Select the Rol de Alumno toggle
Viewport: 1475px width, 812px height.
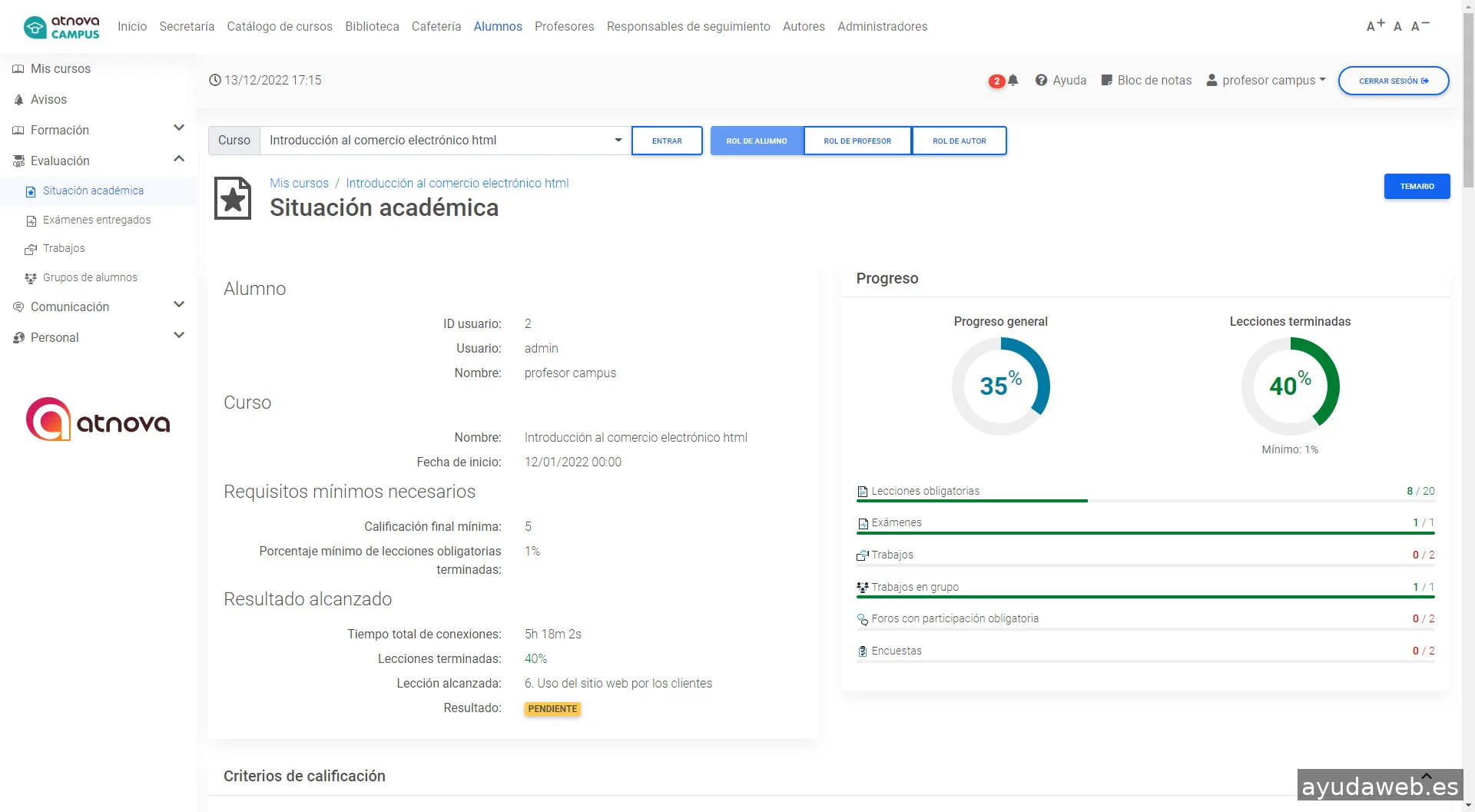[x=757, y=141]
